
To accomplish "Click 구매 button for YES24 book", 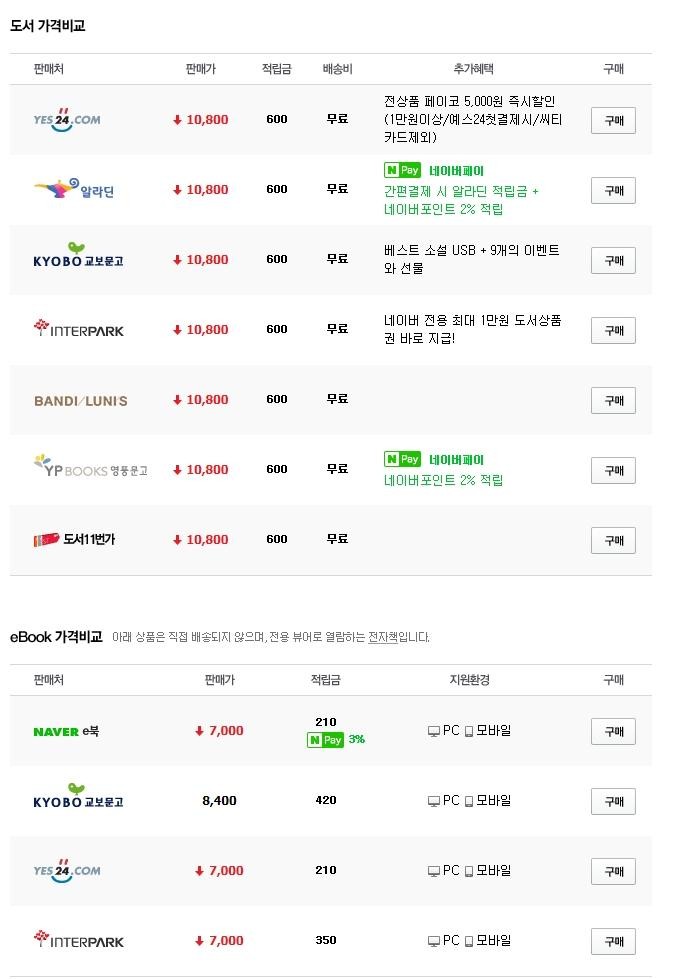I will click(613, 121).
